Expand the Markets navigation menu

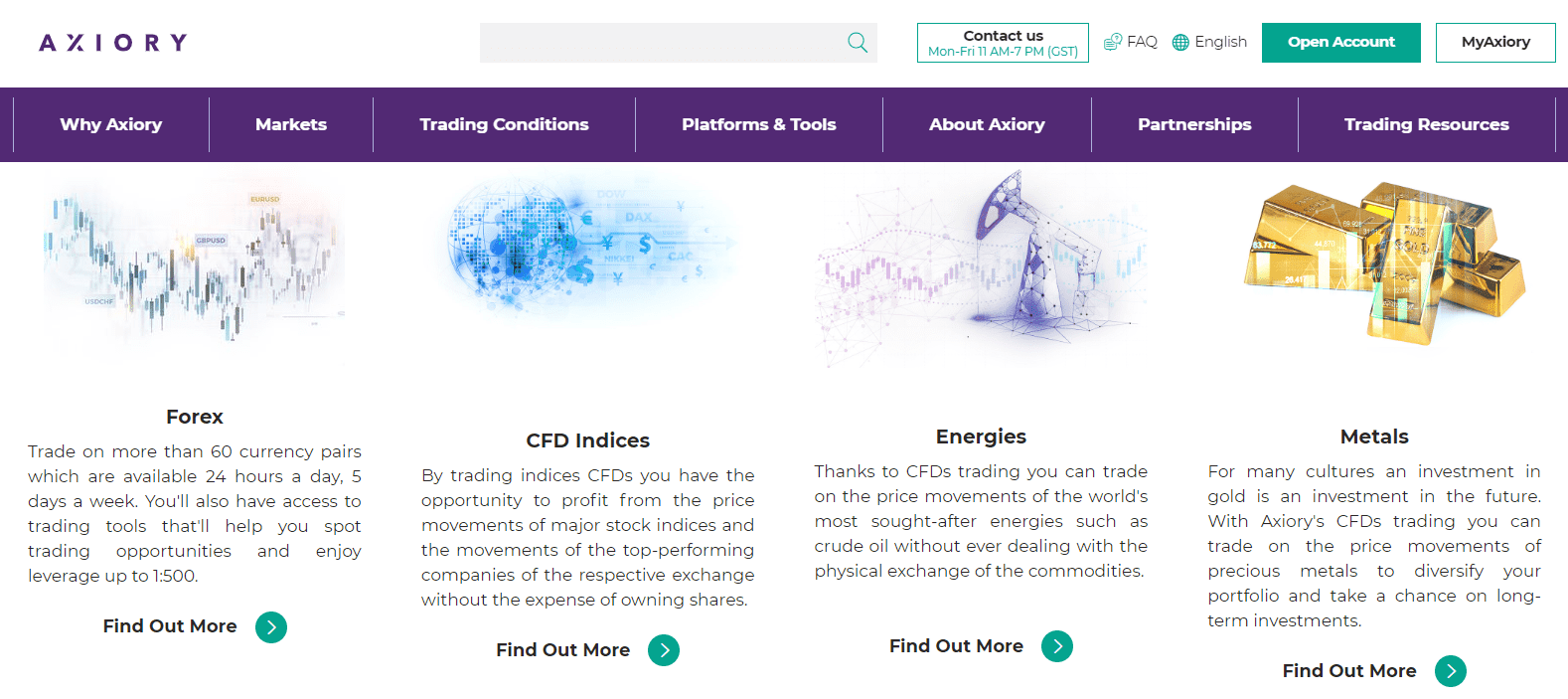(290, 124)
